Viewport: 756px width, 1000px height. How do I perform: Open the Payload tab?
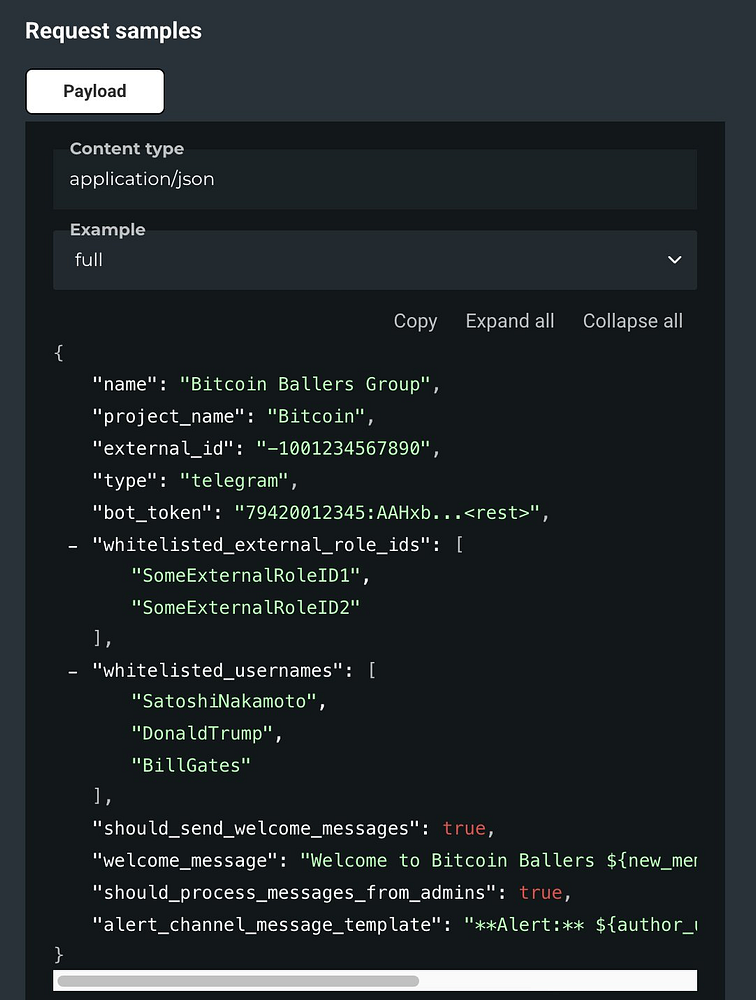[95, 91]
